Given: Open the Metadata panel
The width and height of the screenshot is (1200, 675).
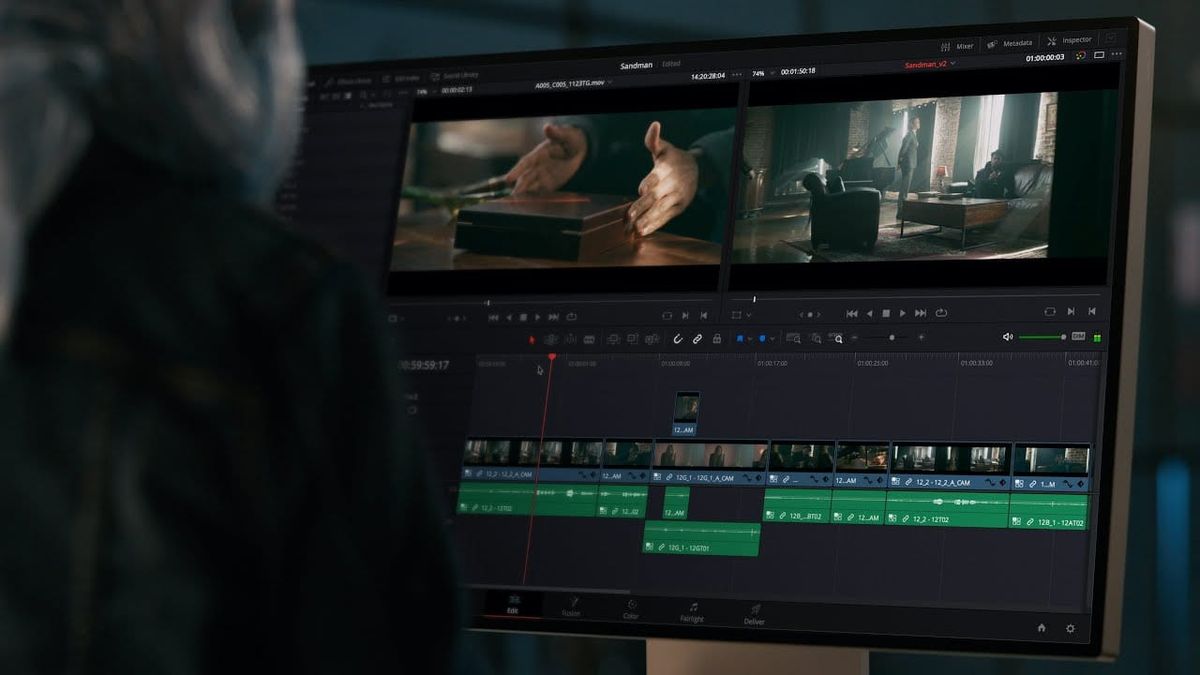Looking at the screenshot, I should coord(1010,43).
